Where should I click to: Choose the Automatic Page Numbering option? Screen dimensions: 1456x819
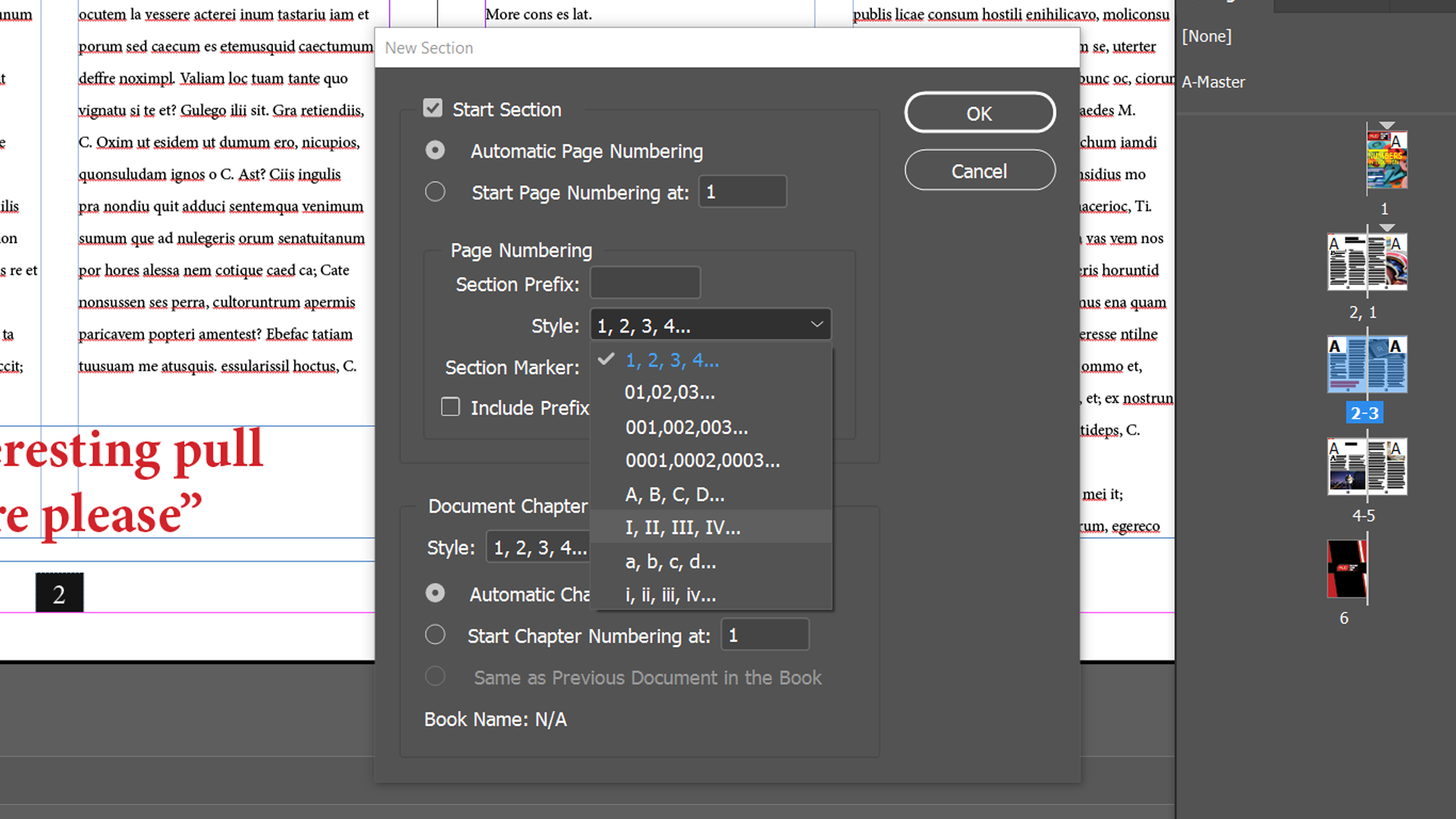pos(435,149)
